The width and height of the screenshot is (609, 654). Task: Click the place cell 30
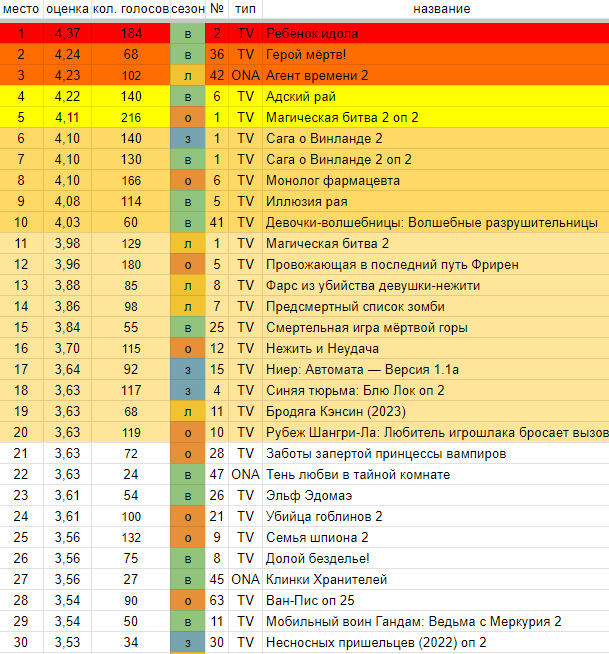click(21, 642)
